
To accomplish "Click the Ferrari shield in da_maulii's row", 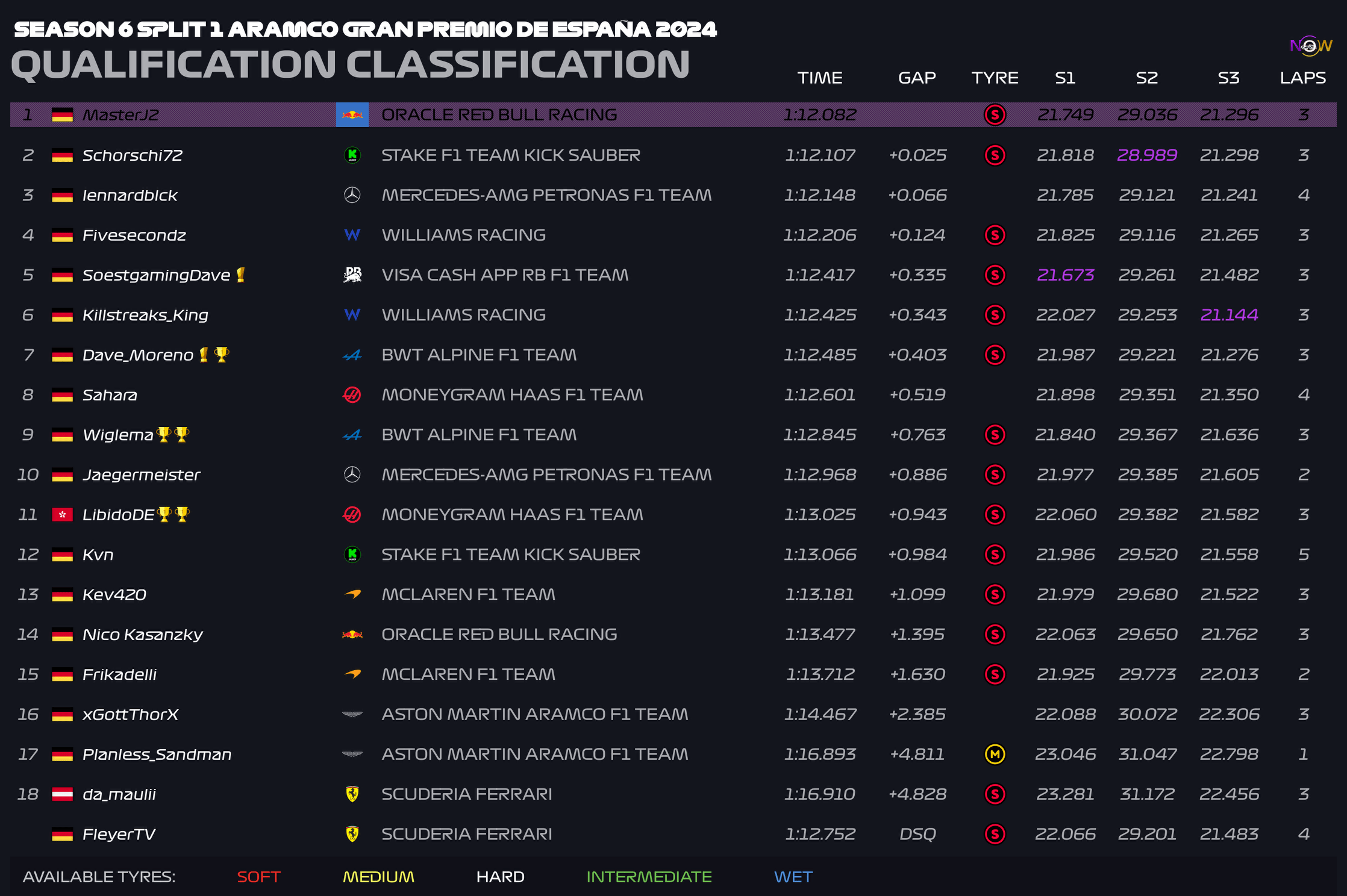I will (x=352, y=794).
